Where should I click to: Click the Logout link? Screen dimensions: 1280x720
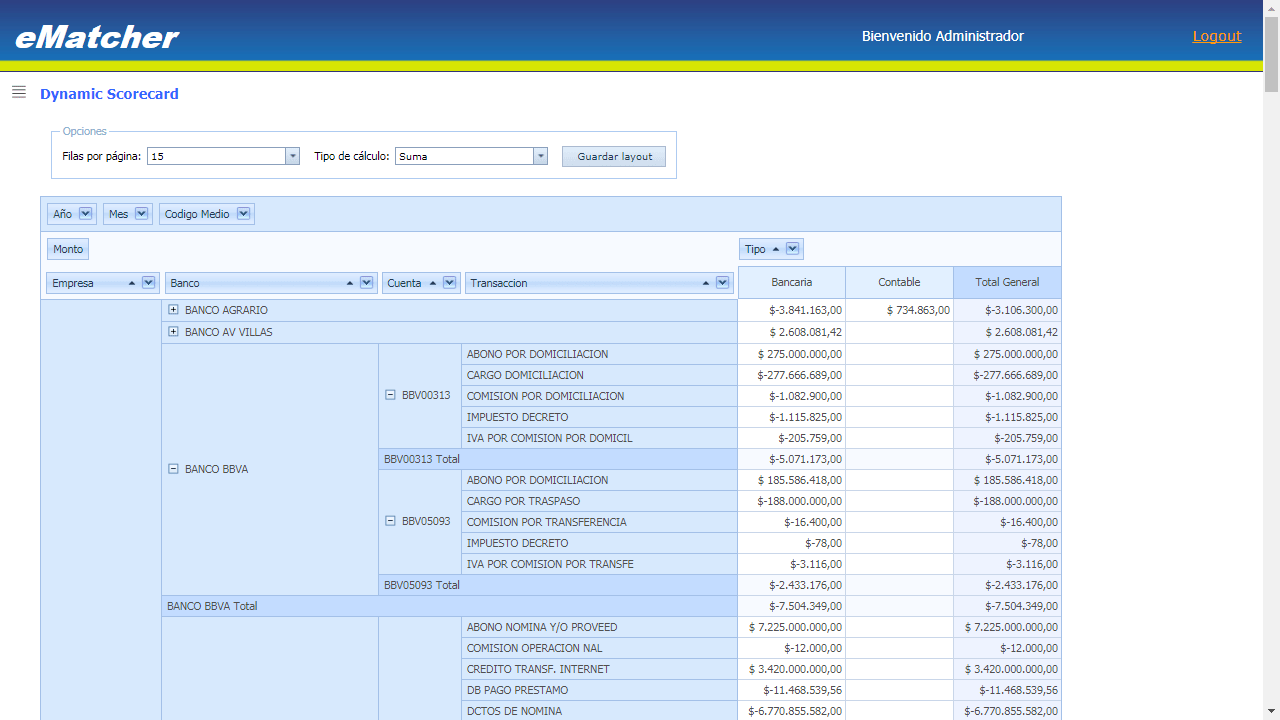(1216, 35)
